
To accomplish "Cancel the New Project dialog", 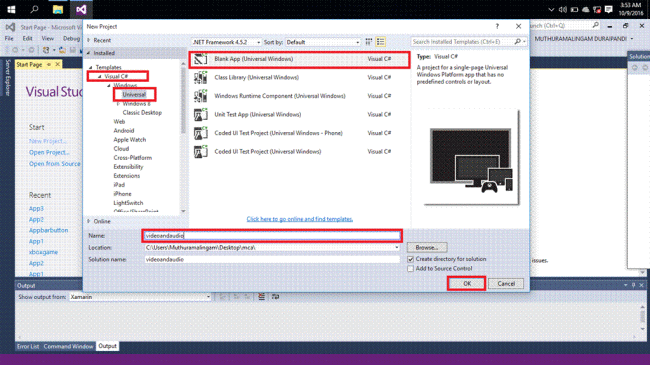I will click(506, 284).
